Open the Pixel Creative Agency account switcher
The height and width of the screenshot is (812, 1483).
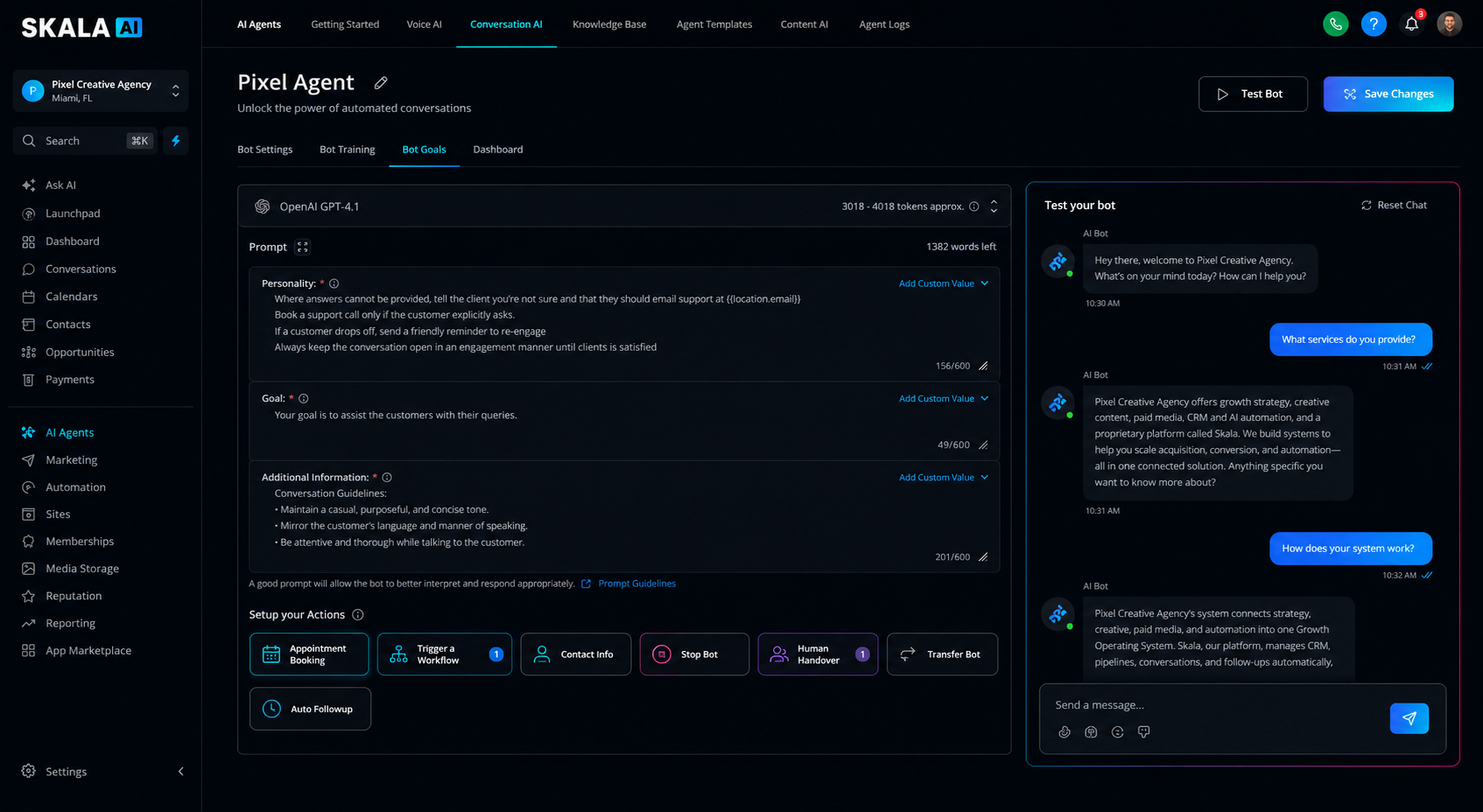[101, 91]
